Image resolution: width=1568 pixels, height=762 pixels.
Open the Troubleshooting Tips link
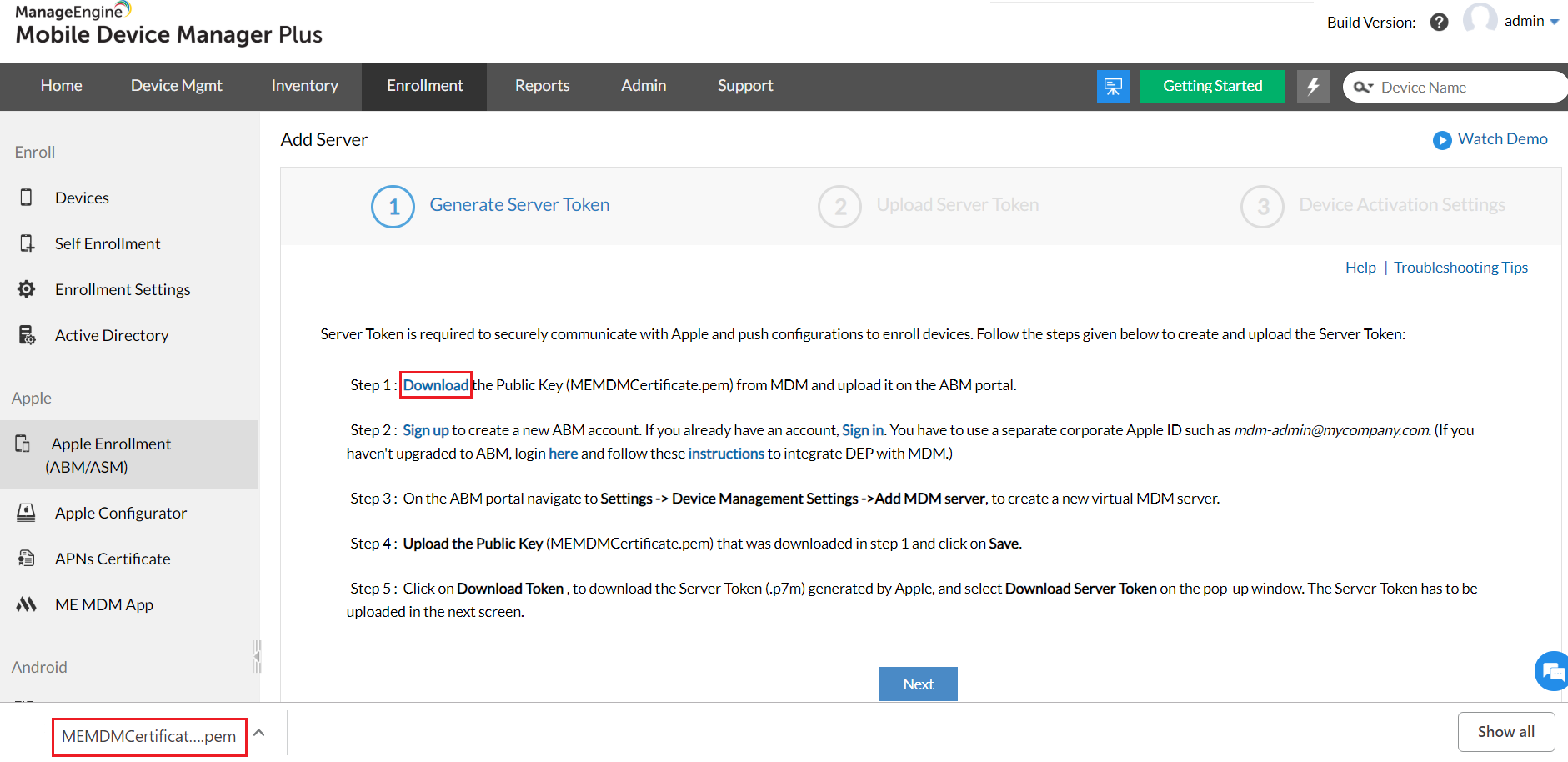tap(1460, 267)
